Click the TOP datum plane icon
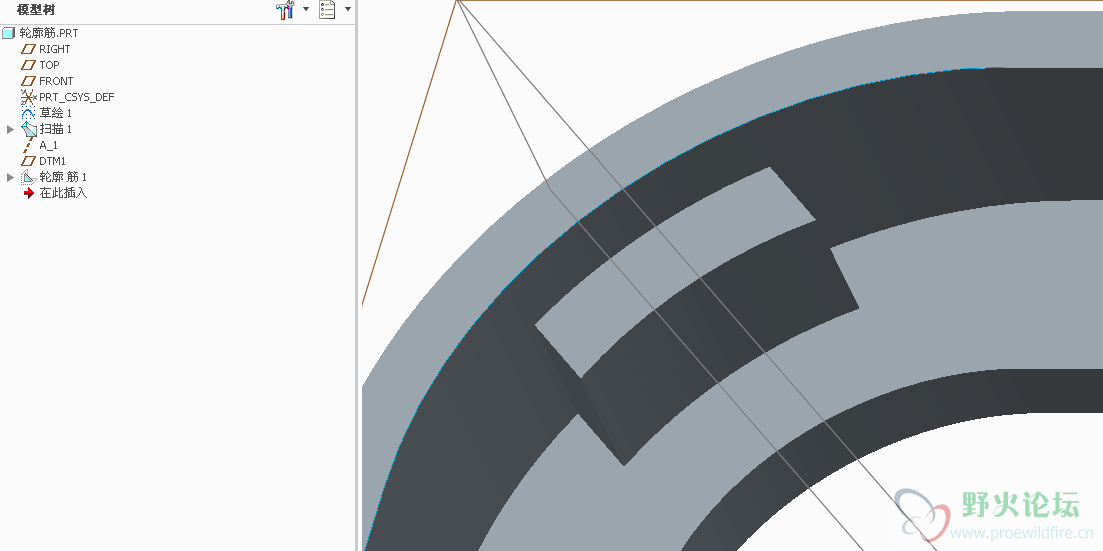 [28, 65]
